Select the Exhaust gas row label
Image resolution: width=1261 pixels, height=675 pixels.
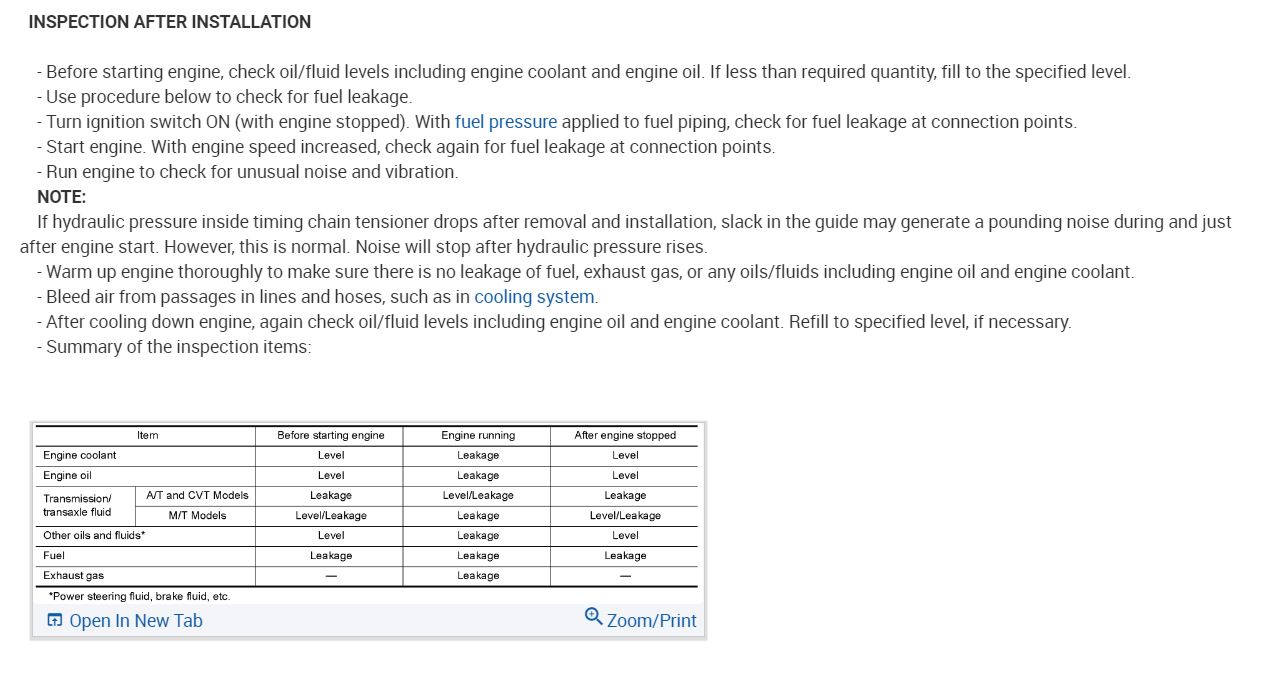pyautogui.click(x=73, y=575)
